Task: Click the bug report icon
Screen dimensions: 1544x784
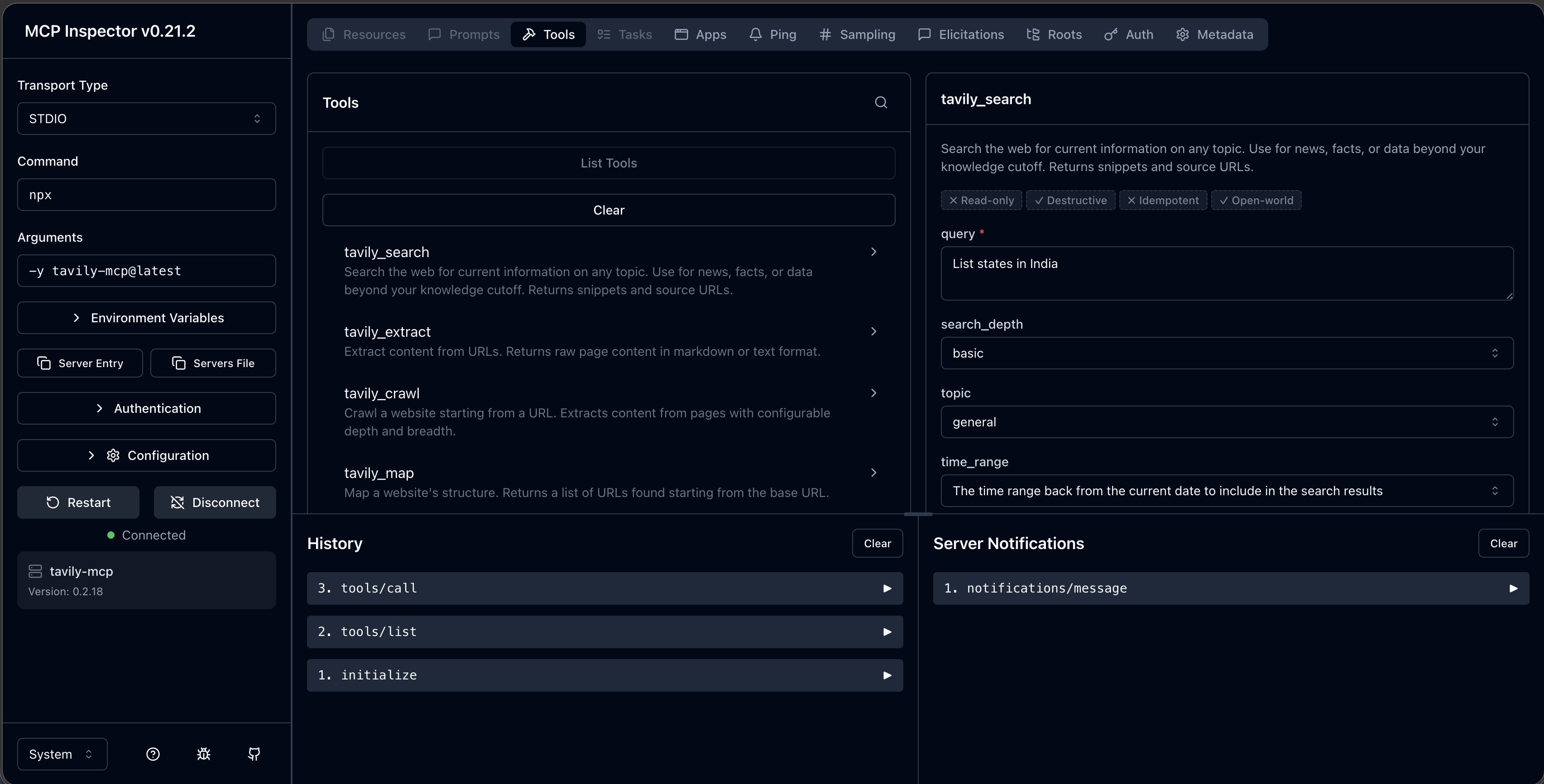Action: coord(204,754)
